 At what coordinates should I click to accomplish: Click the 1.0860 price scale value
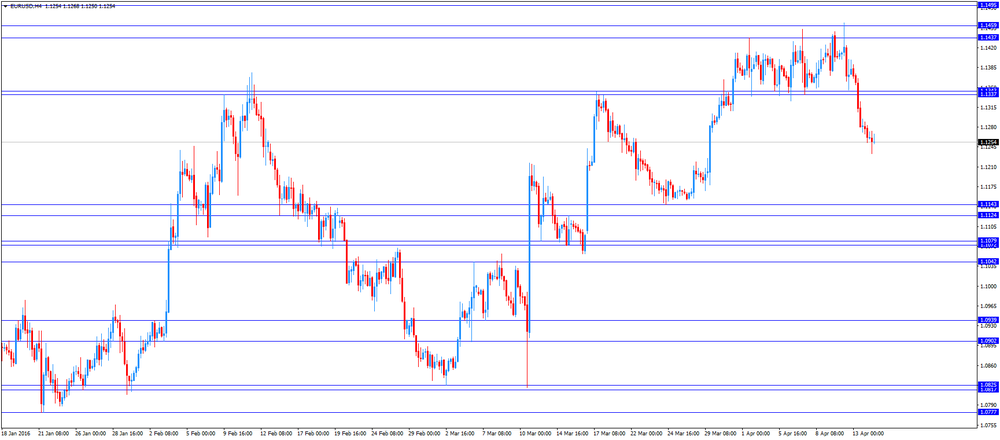[987, 366]
